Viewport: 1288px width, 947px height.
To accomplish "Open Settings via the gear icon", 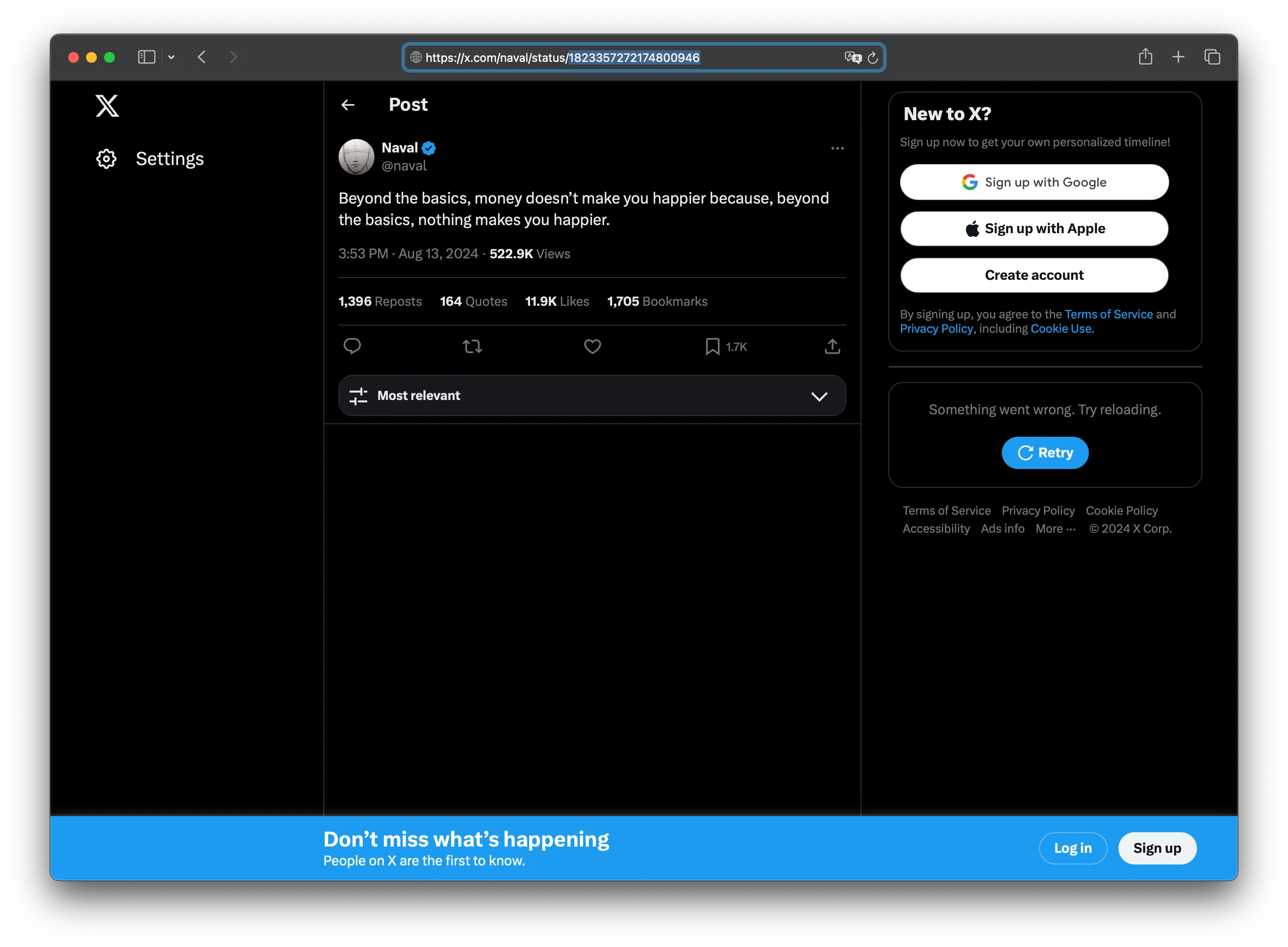I will click(106, 159).
